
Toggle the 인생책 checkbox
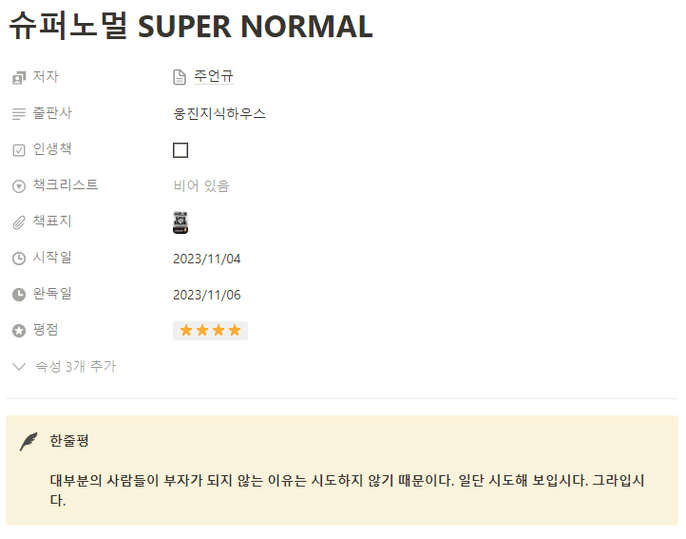click(x=181, y=150)
